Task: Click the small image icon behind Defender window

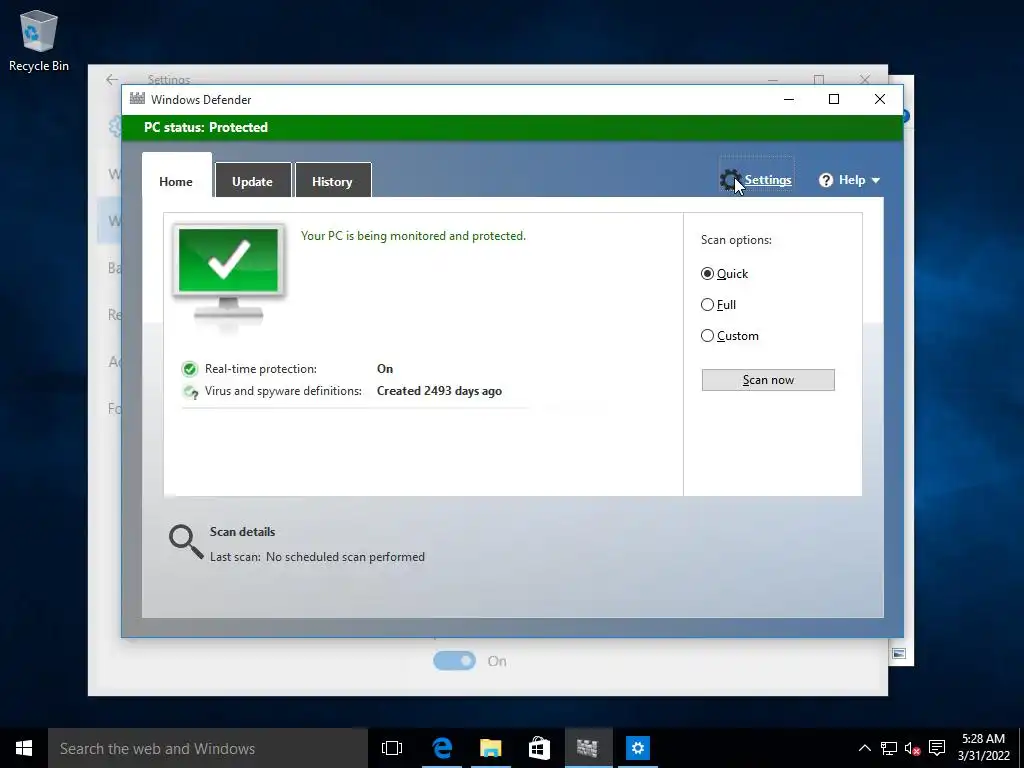Action: (x=899, y=654)
